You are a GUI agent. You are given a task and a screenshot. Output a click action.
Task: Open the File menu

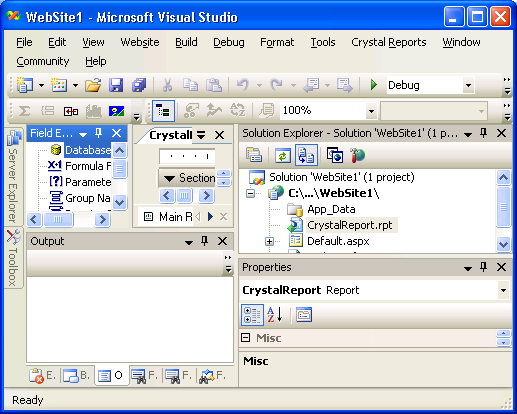pyautogui.click(x=24, y=42)
